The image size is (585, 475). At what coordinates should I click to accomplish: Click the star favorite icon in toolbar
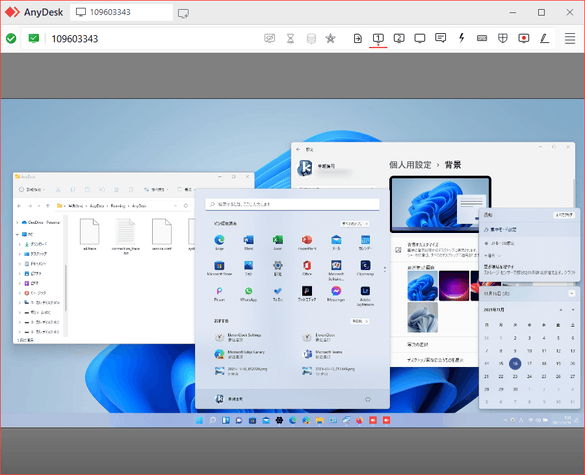tap(330, 38)
